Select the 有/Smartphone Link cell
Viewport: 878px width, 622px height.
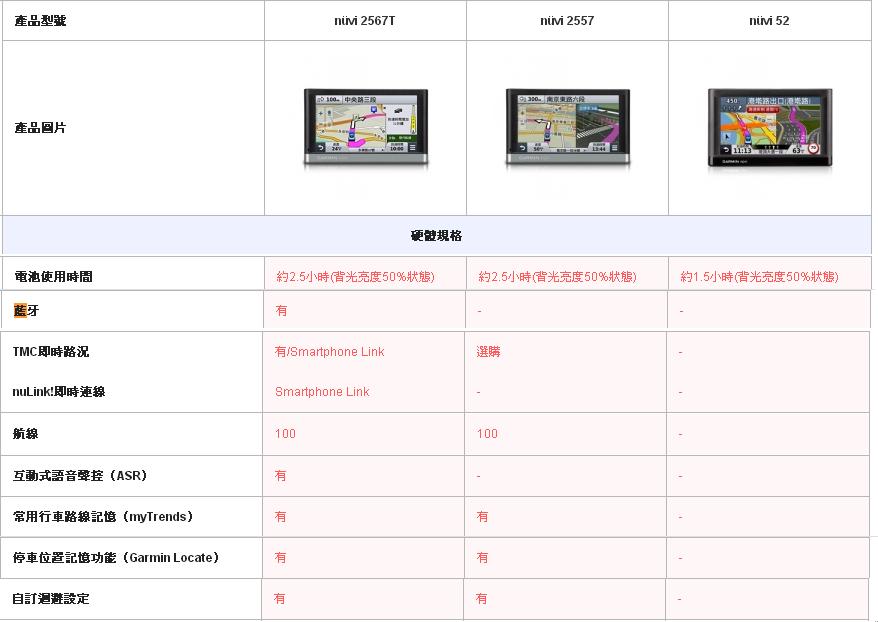point(329,352)
